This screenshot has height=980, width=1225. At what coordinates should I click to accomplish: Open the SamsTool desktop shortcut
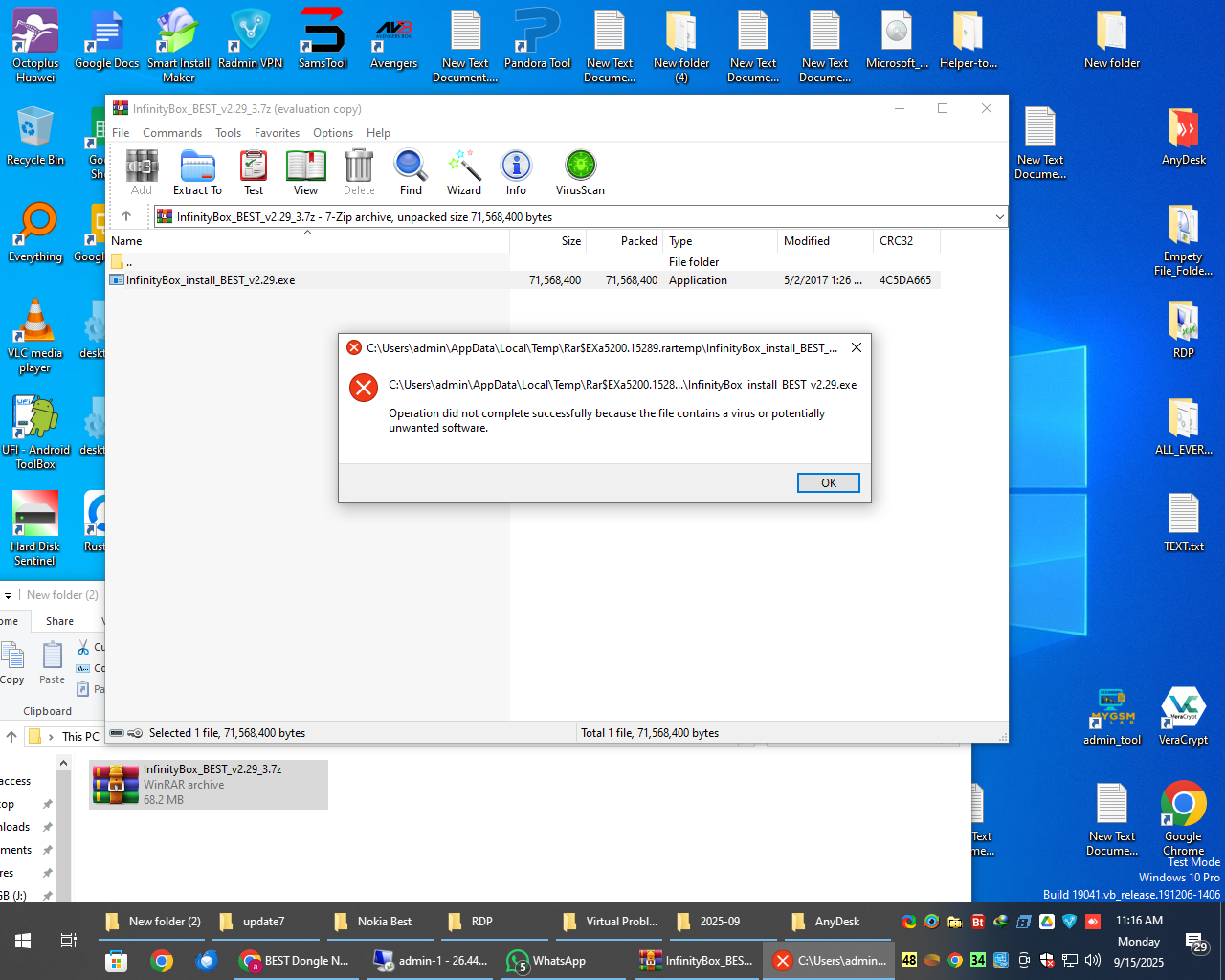pos(323,39)
